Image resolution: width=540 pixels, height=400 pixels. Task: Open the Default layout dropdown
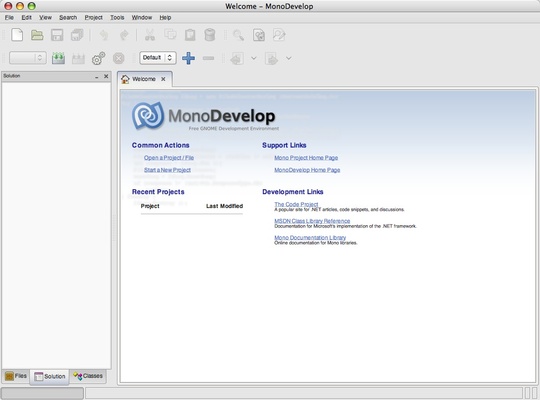click(x=158, y=58)
